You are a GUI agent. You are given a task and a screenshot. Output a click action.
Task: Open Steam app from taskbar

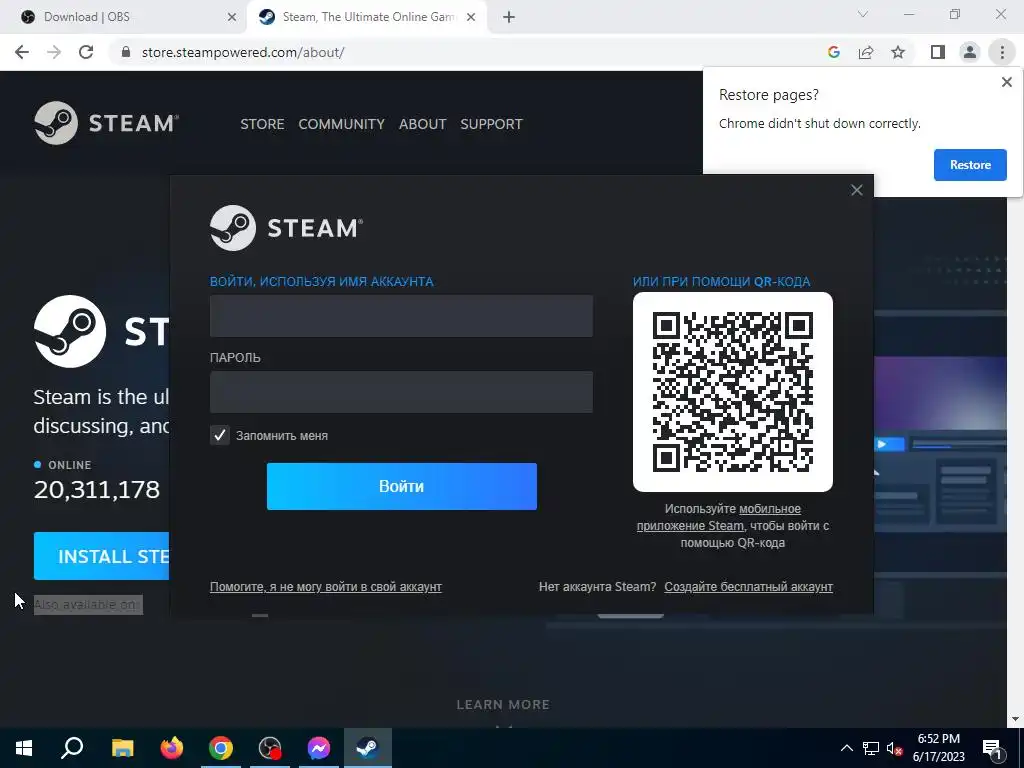[x=368, y=748]
